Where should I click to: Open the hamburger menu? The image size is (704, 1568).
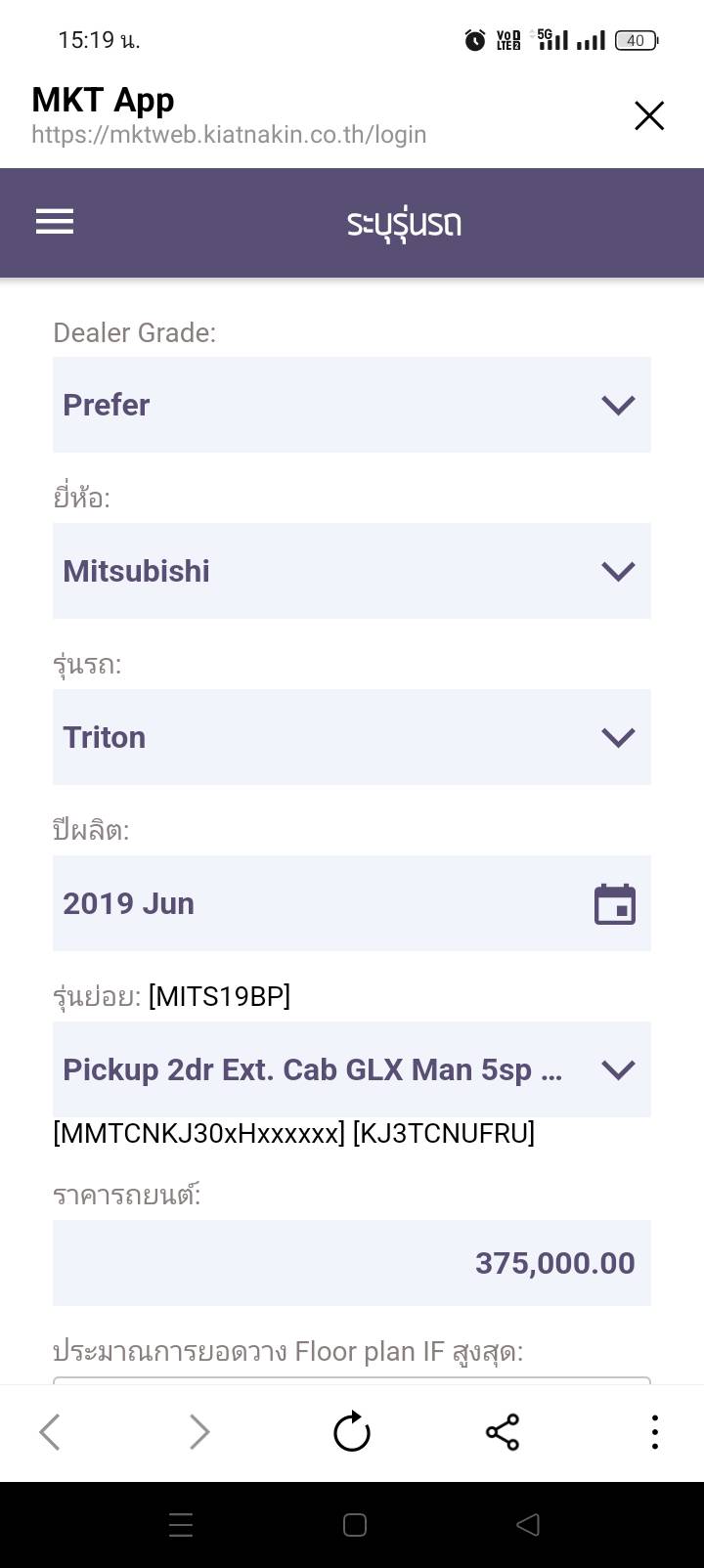click(55, 222)
